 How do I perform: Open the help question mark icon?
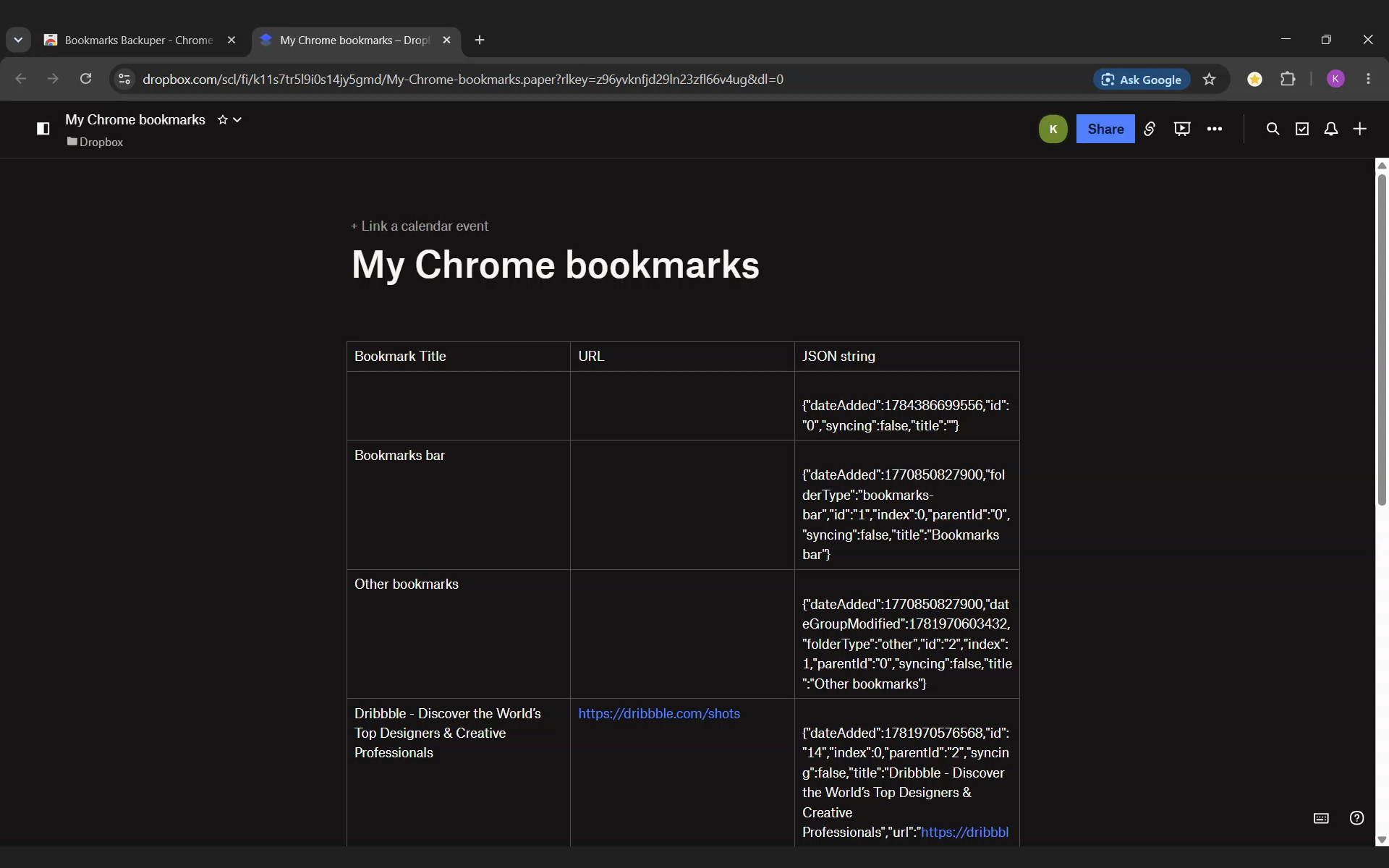1357,818
